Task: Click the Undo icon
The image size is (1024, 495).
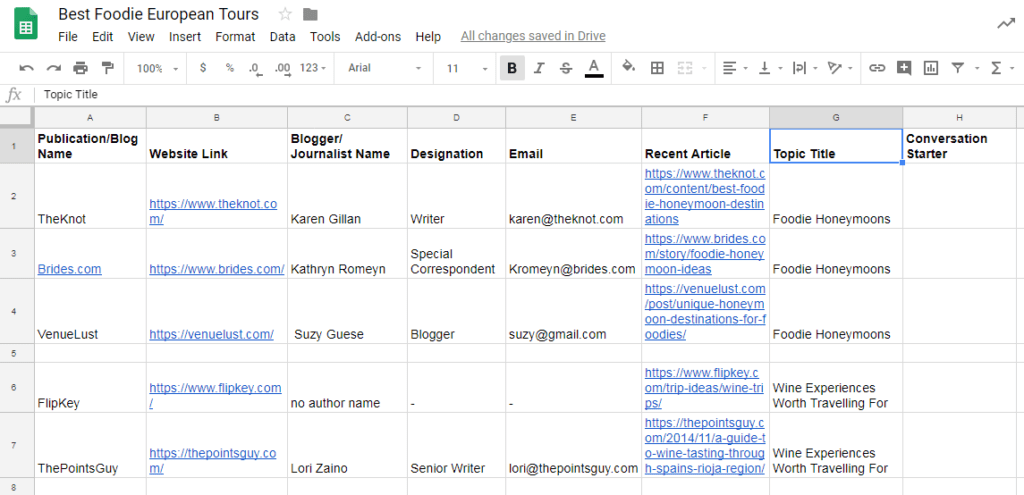Action: (x=26, y=68)
